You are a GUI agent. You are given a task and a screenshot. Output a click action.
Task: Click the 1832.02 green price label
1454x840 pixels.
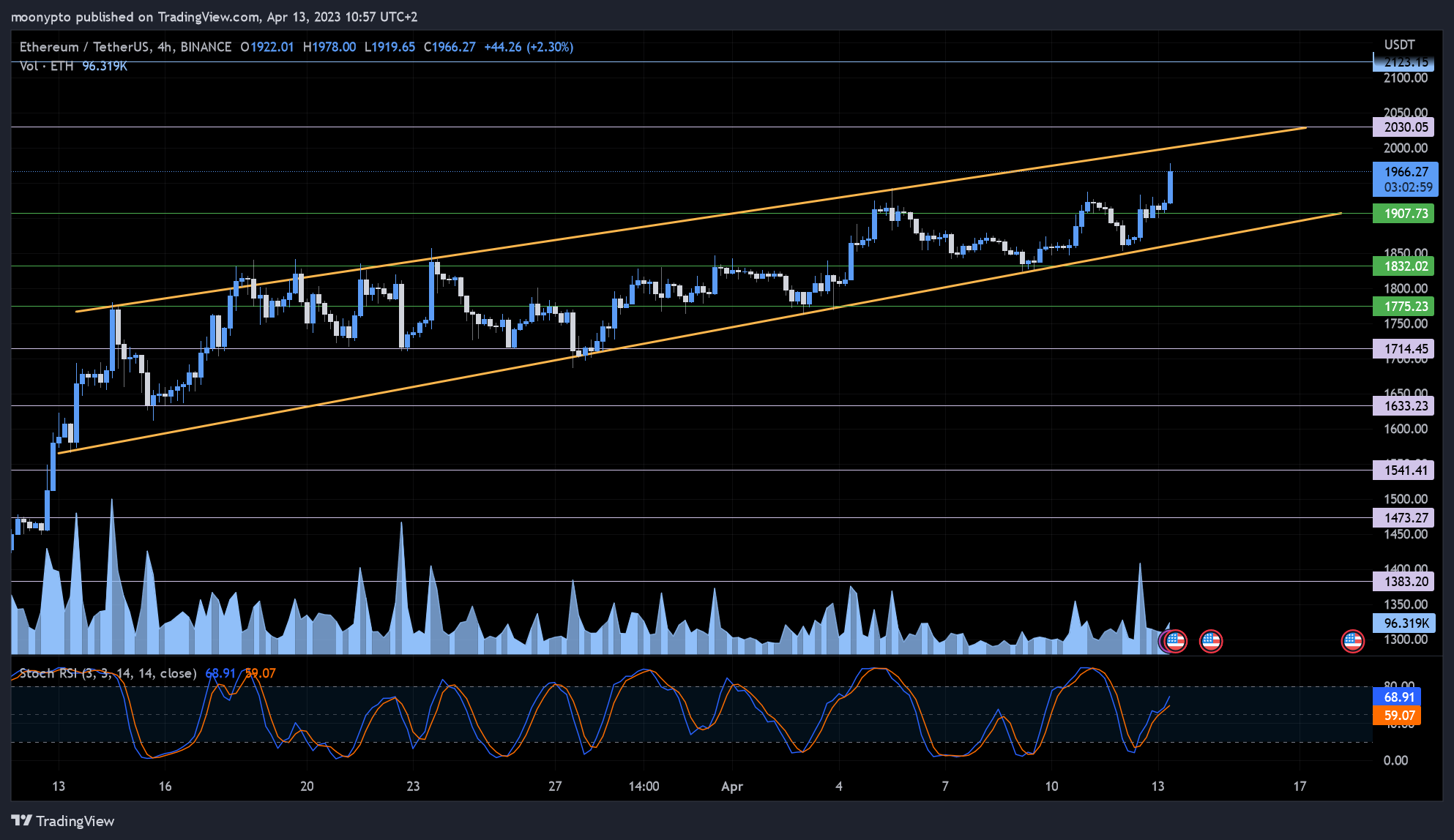click(1403, 266)
